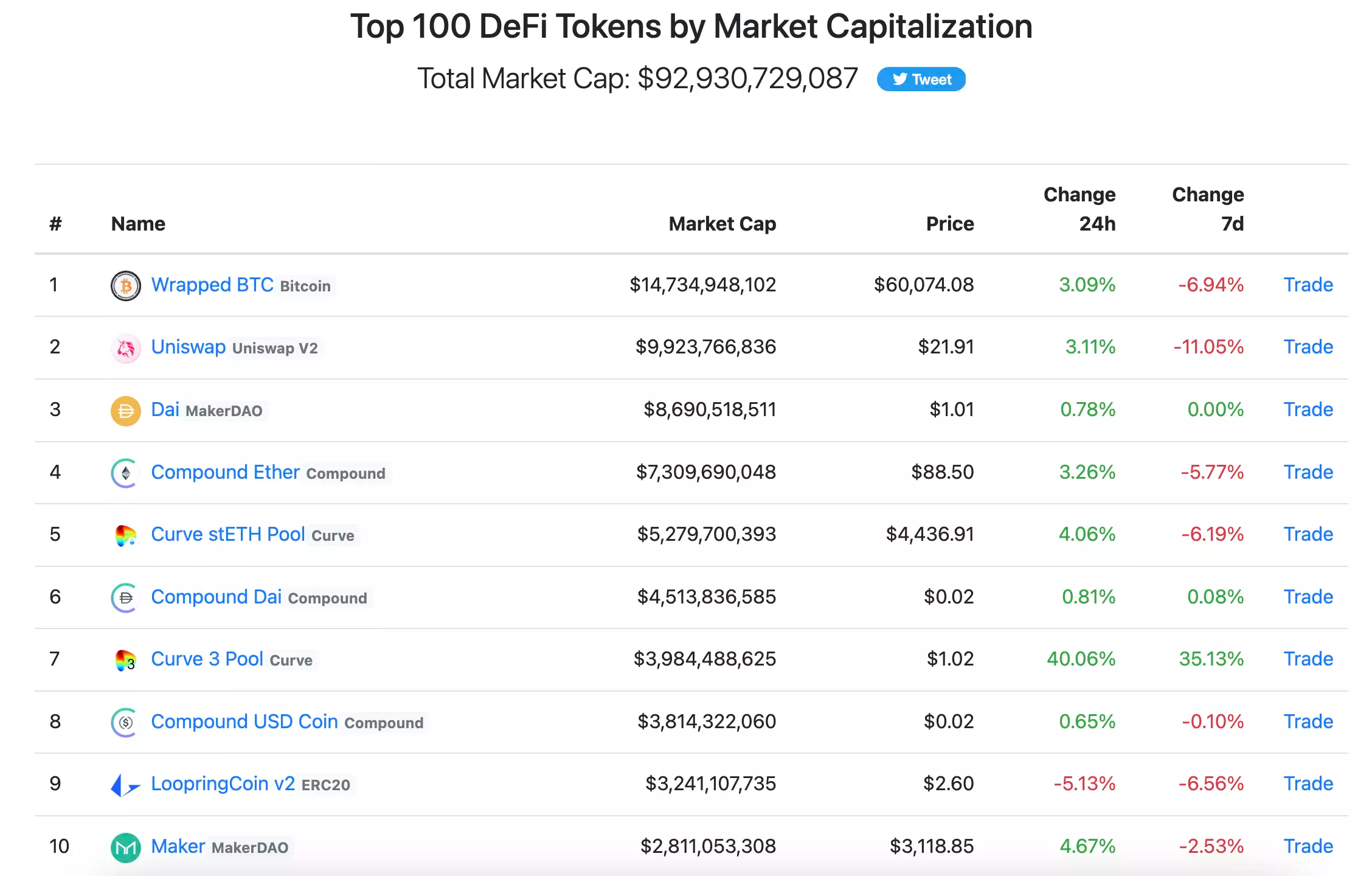Image resolution: width=1372 pixels, height=876 pixels.
Task: Open the Uniswap token link
Action: (189, 347)
